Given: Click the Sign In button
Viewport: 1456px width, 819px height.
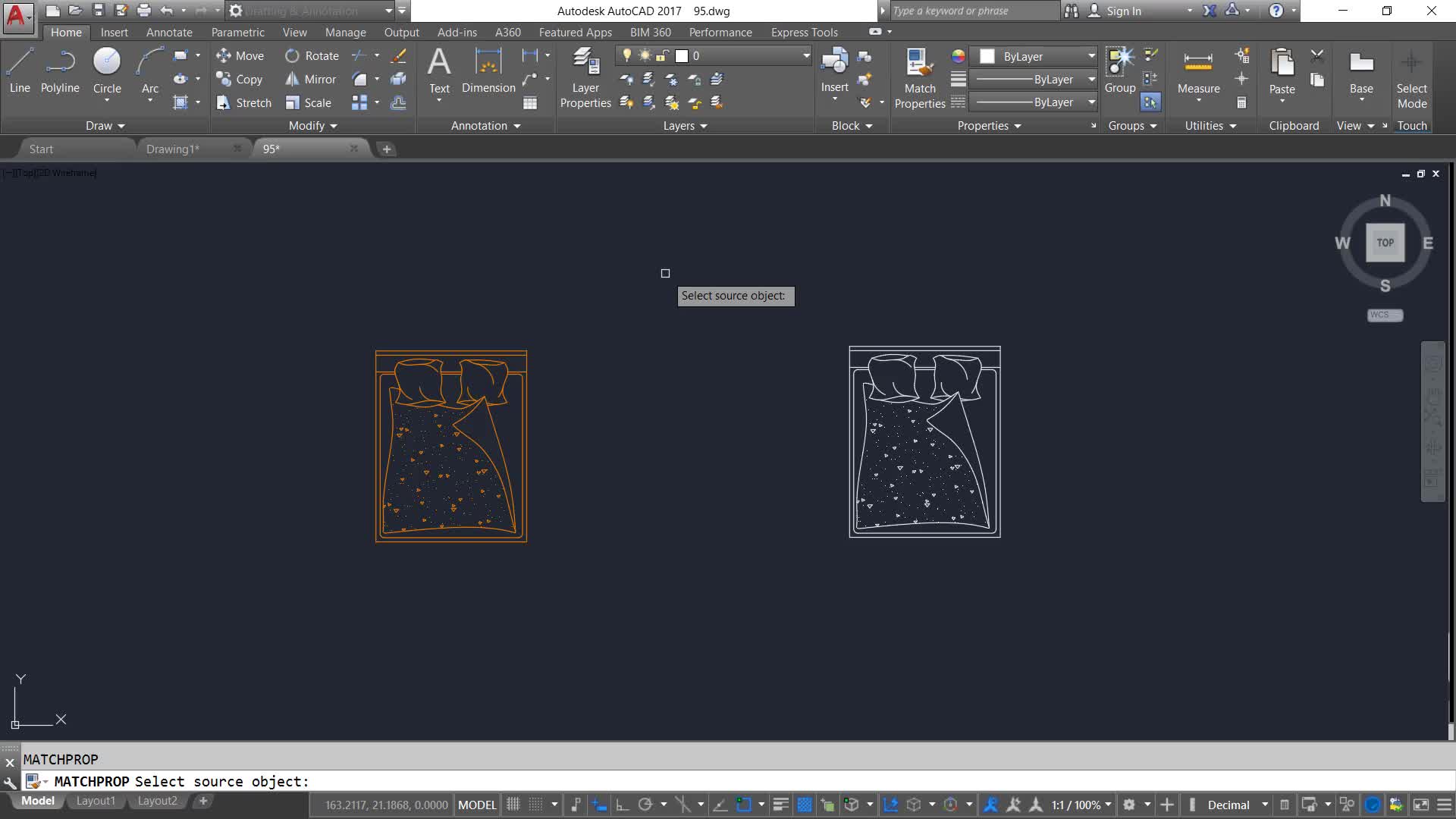Looking at the screenshot, I should (1123, 11).
